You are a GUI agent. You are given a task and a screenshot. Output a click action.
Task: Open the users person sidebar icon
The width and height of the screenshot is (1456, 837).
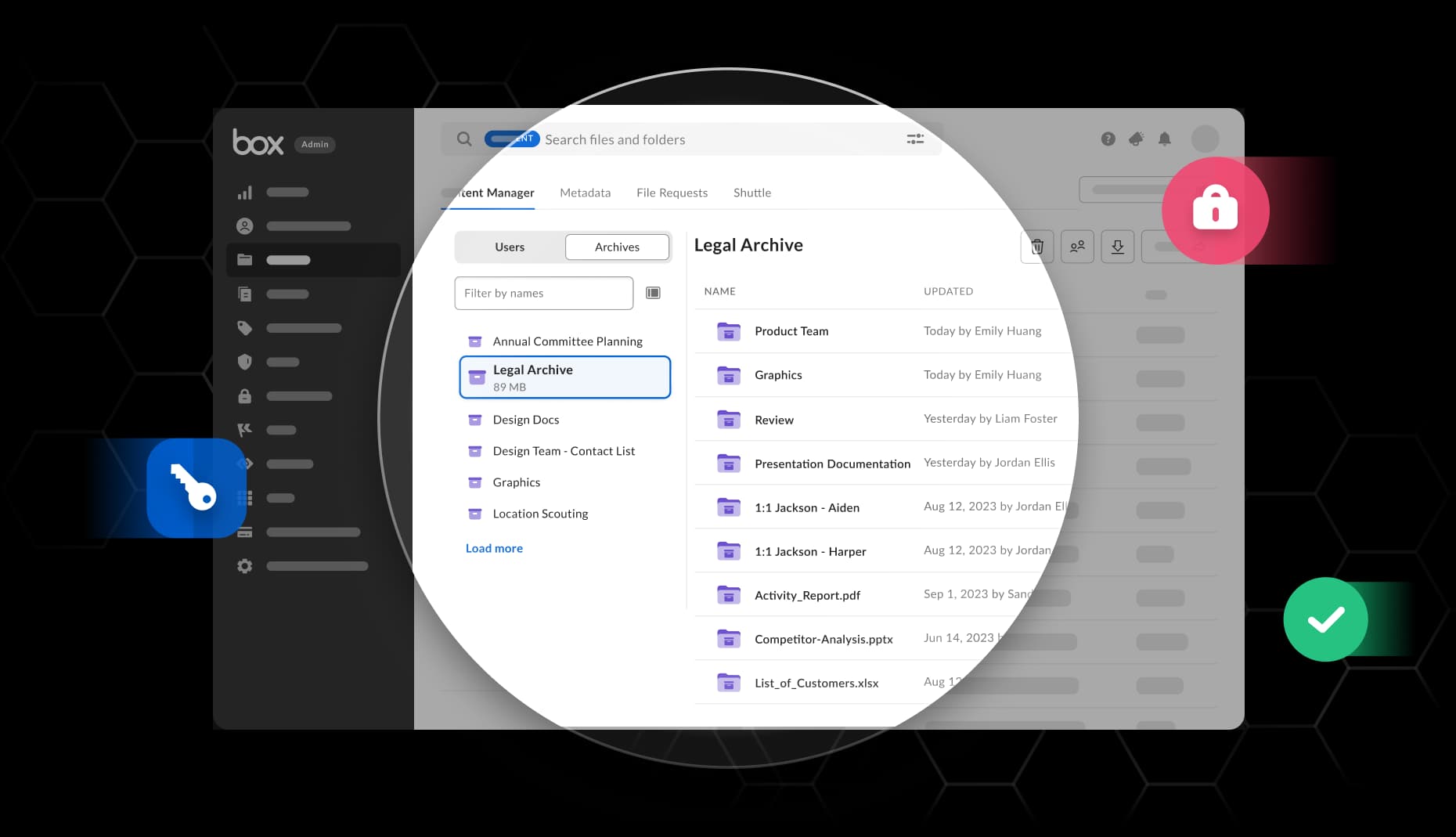point(245,226)
